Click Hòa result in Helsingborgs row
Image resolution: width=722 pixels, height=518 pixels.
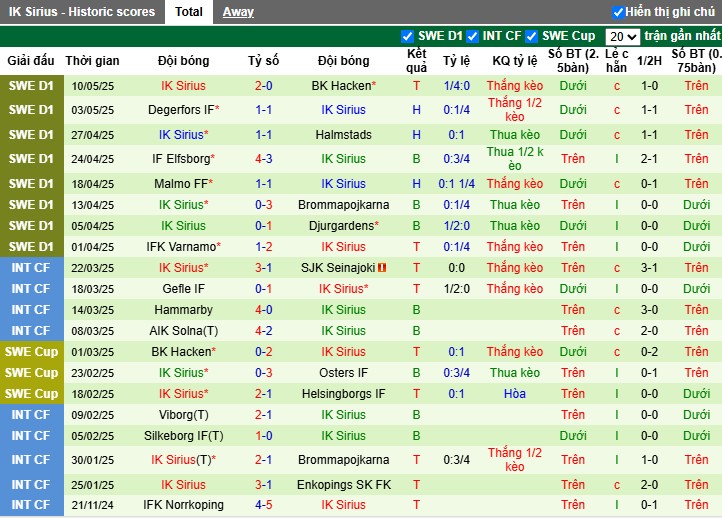click(x=514, y=394)
